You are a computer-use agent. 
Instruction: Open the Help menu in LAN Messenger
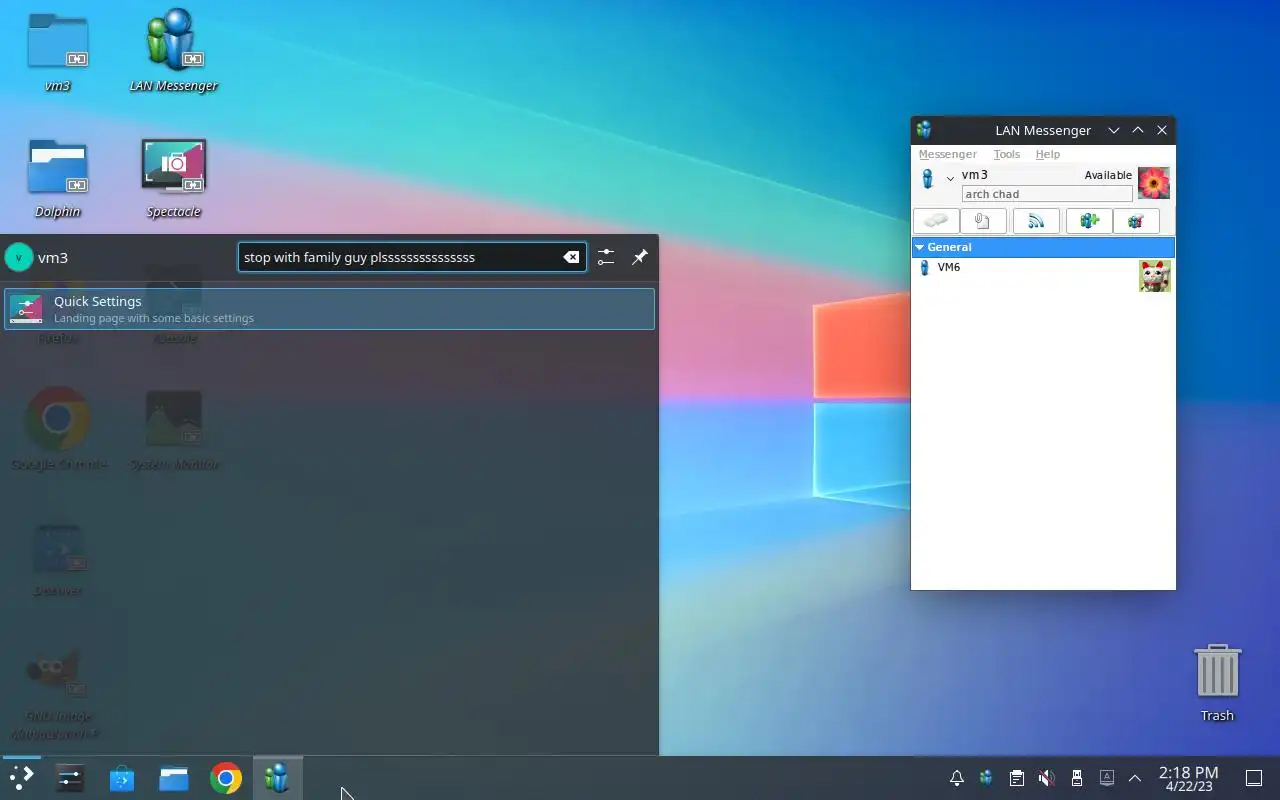(x=1047, y=154)
